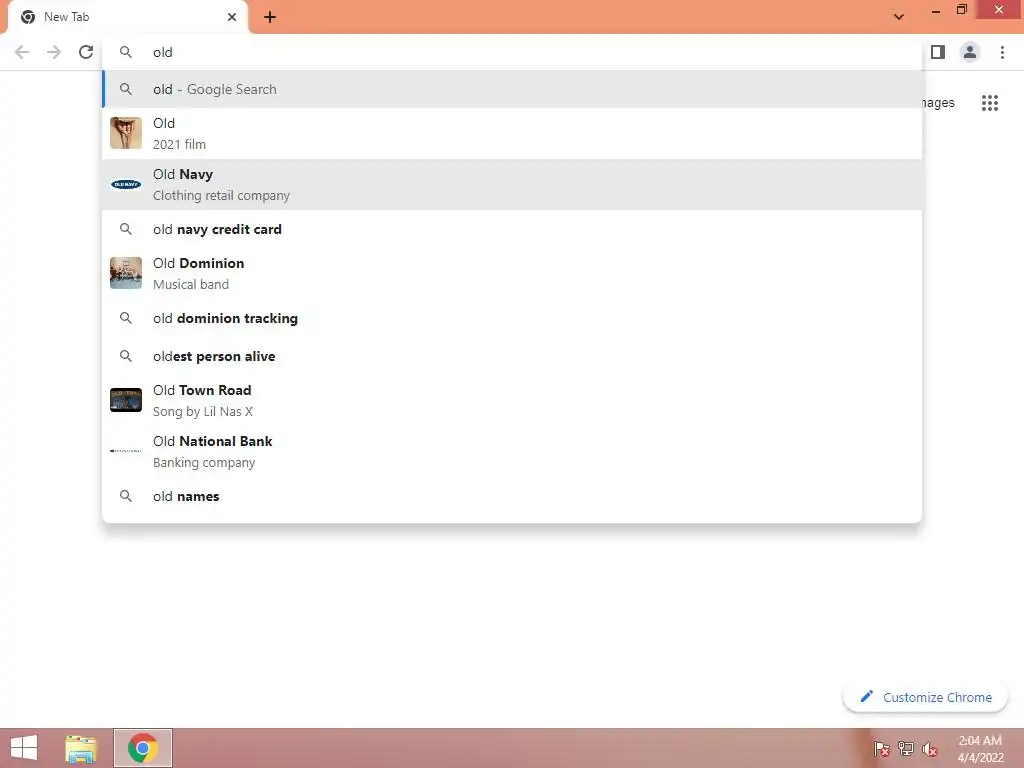Click search icon beside 'oldest person alive'

click(126, 356)
